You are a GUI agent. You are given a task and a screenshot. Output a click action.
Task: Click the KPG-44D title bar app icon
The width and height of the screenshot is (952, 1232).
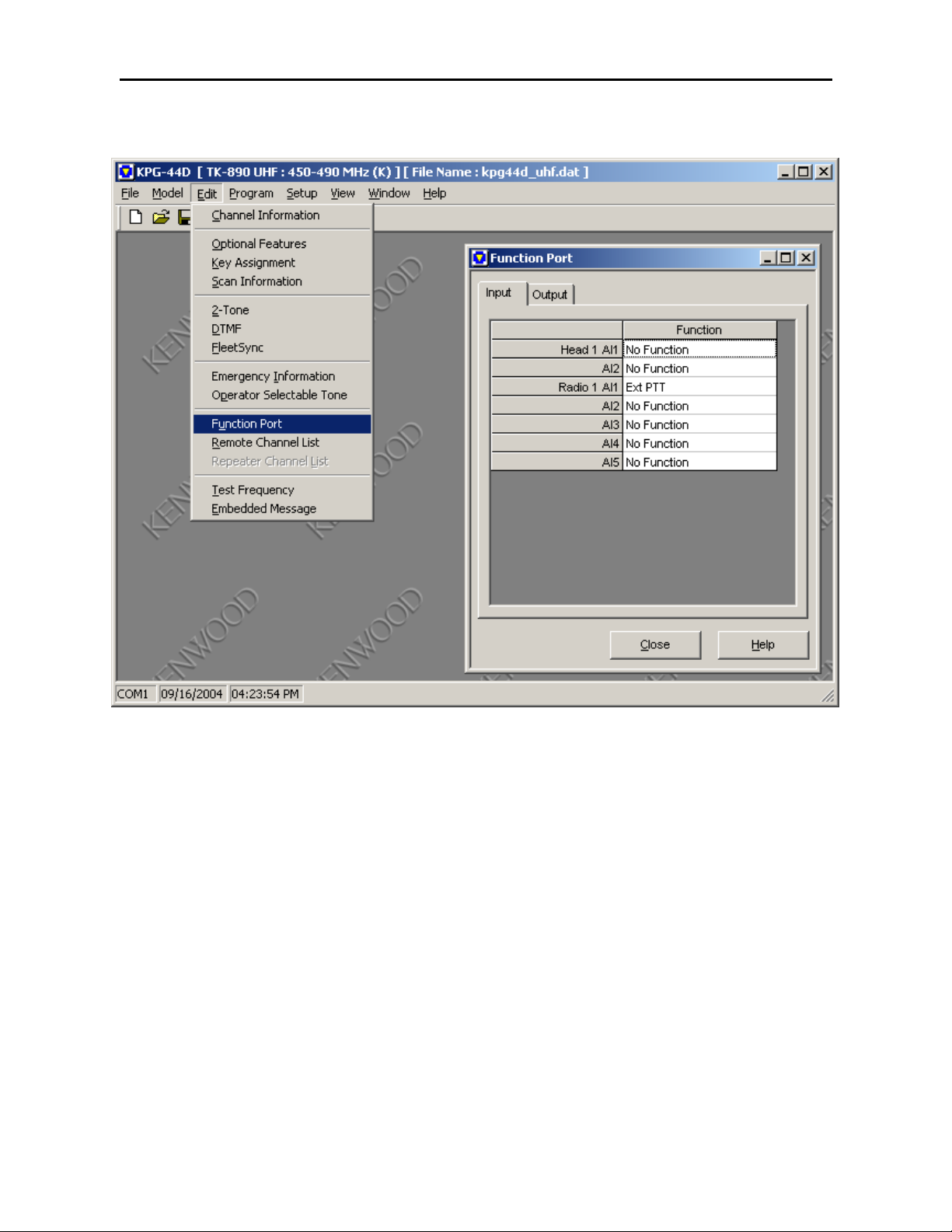(x=126, y=172)
